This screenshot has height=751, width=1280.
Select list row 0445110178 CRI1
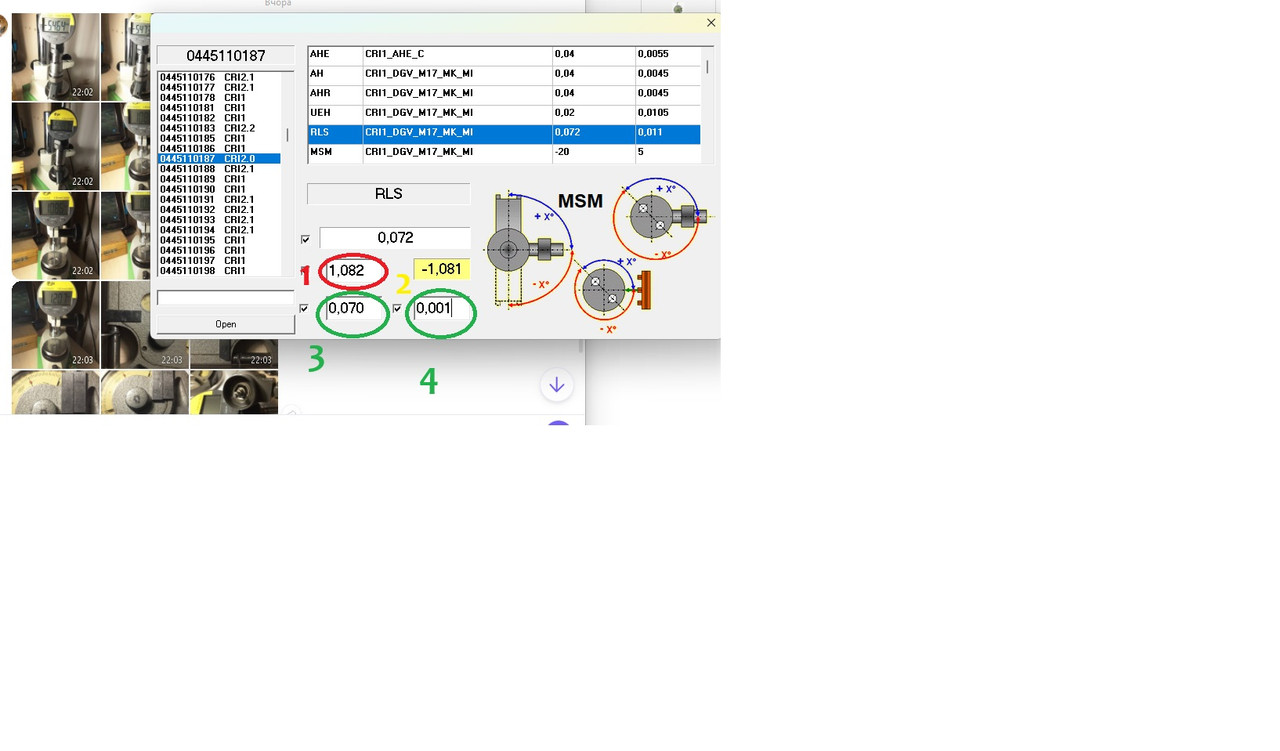pos(219,97)
